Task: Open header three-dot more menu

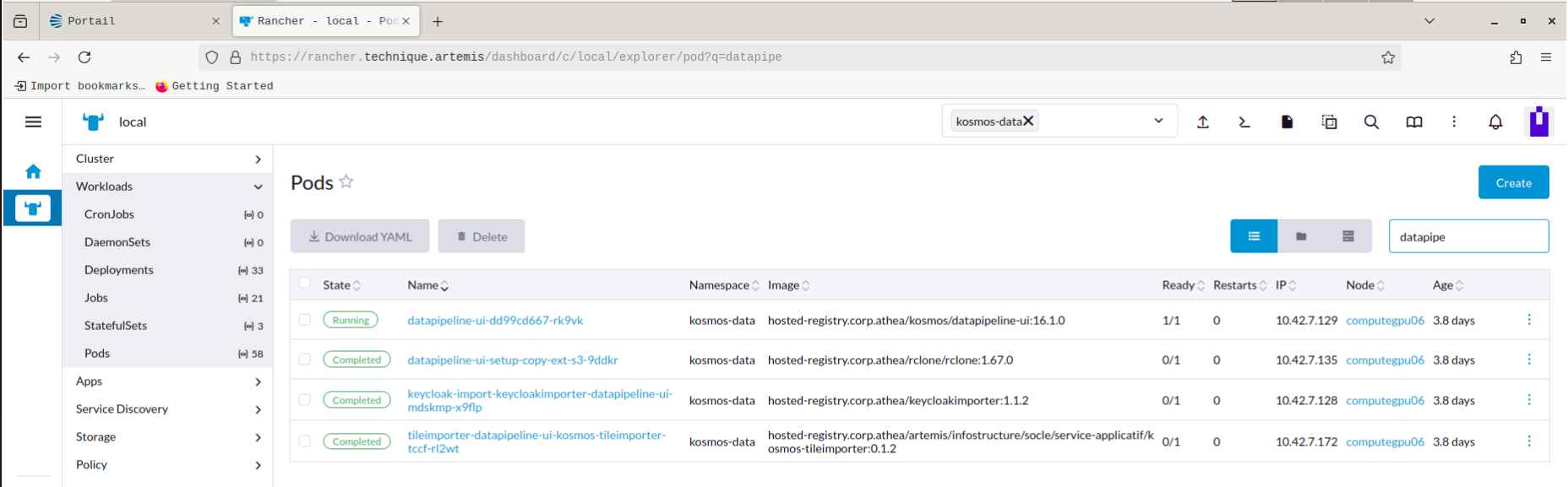Action: (x=1454, y=122)
